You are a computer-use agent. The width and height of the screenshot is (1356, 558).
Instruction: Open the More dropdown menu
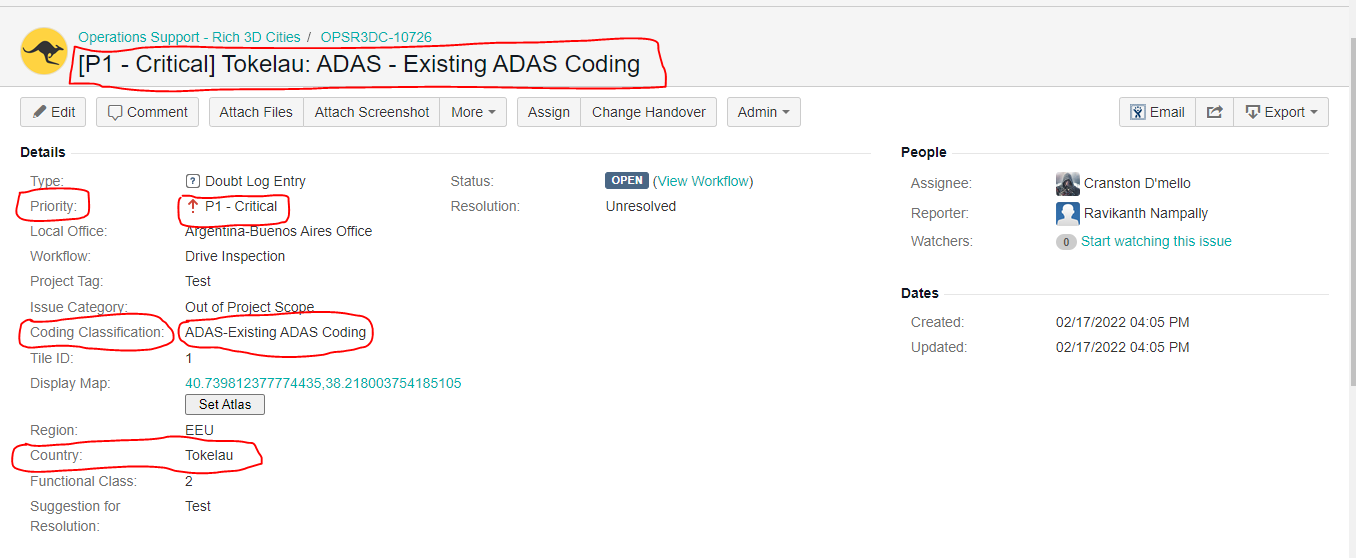pyautogui.click(x=473, y=112)
